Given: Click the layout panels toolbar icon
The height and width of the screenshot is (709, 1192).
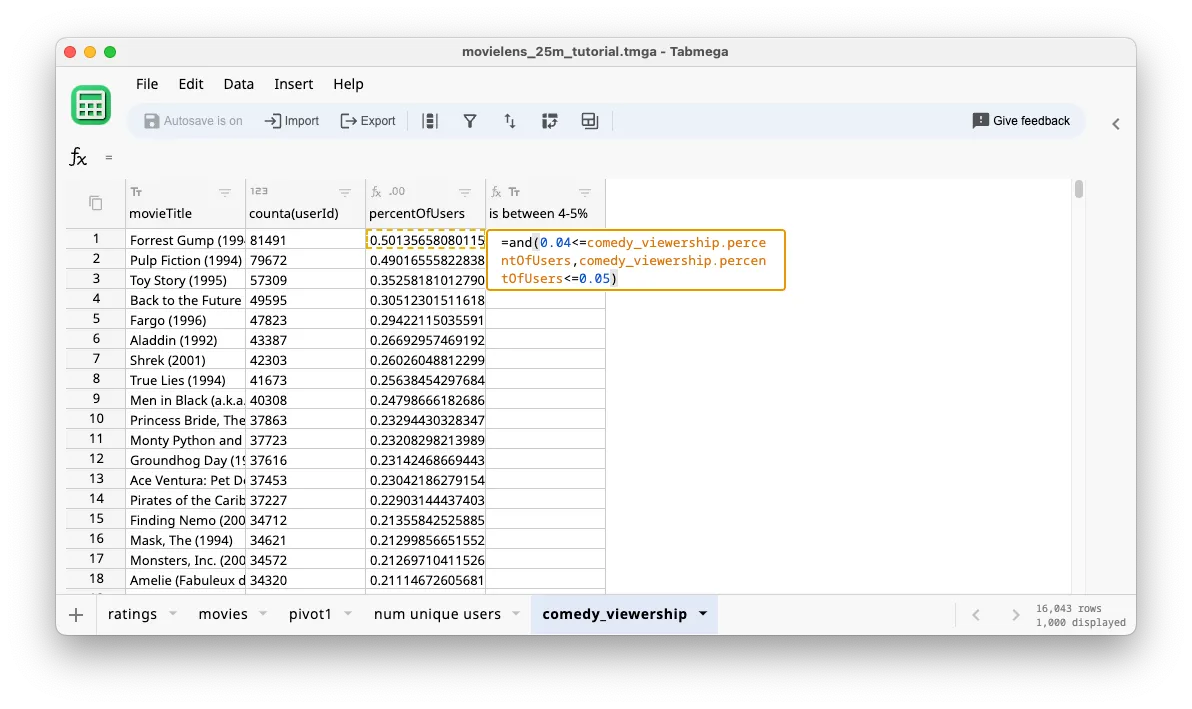Looking at the screenshot, I should (589, 120).
